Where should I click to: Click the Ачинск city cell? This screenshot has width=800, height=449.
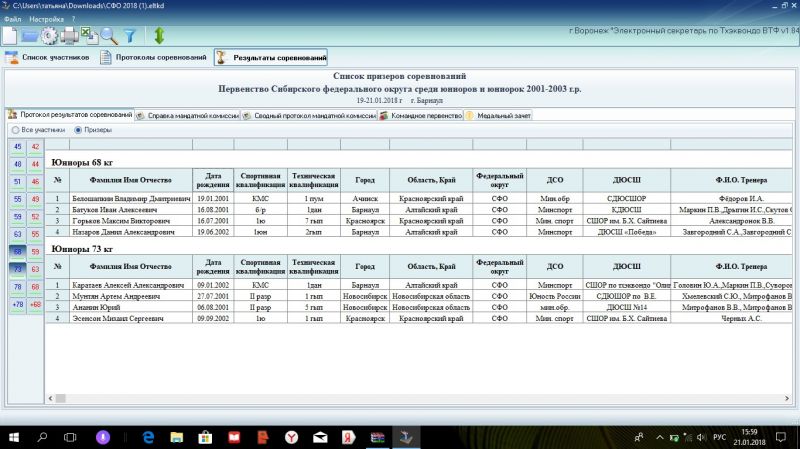[x=365, y=198]
